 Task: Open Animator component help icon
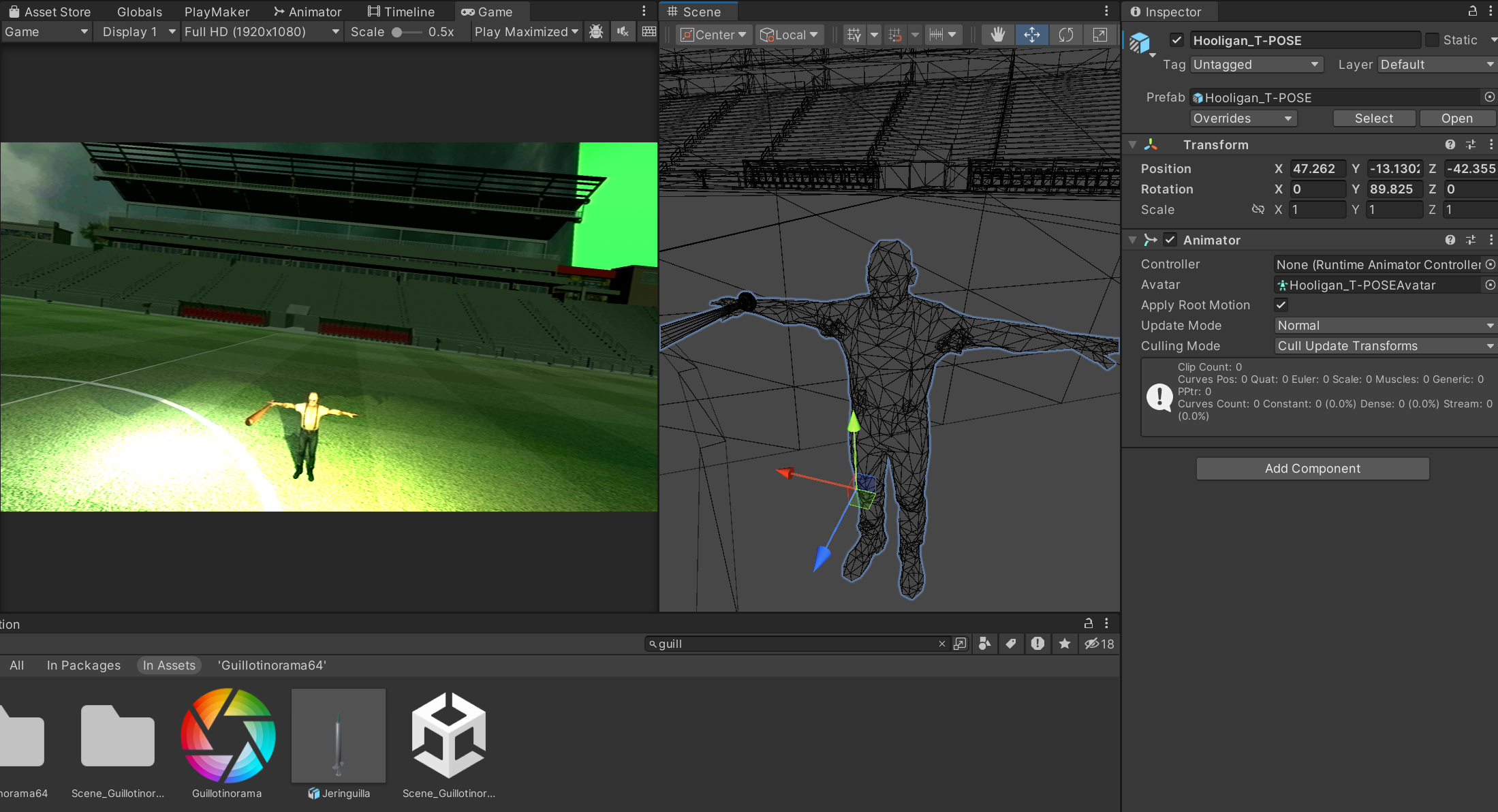coord(1450,240)
